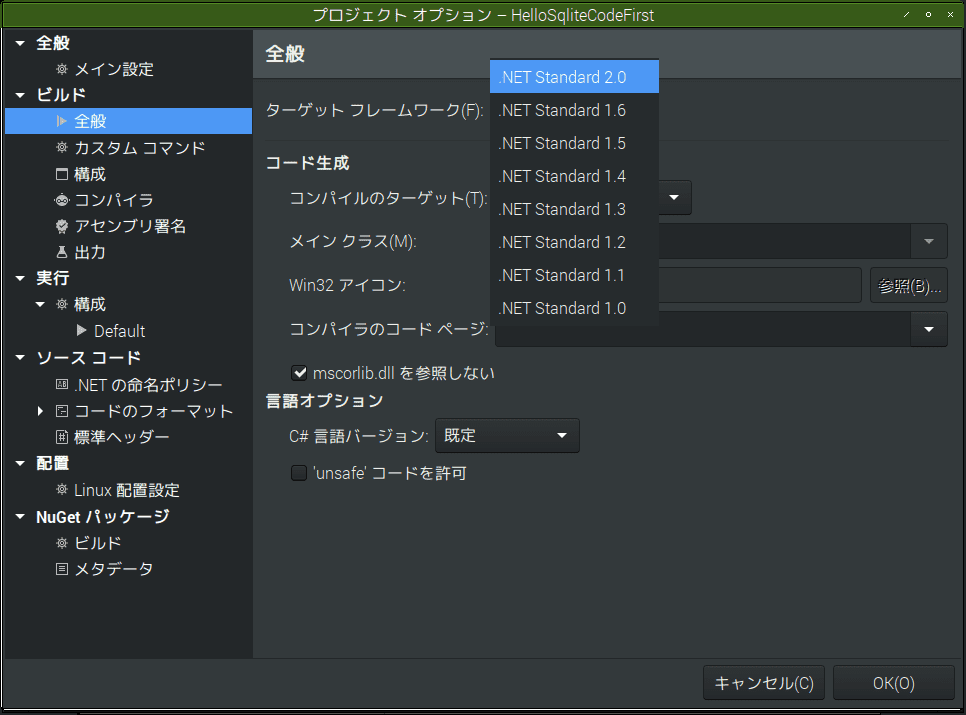
Task: Open the ビルド page under NuGet パッケージ
Action: point(98,543)
